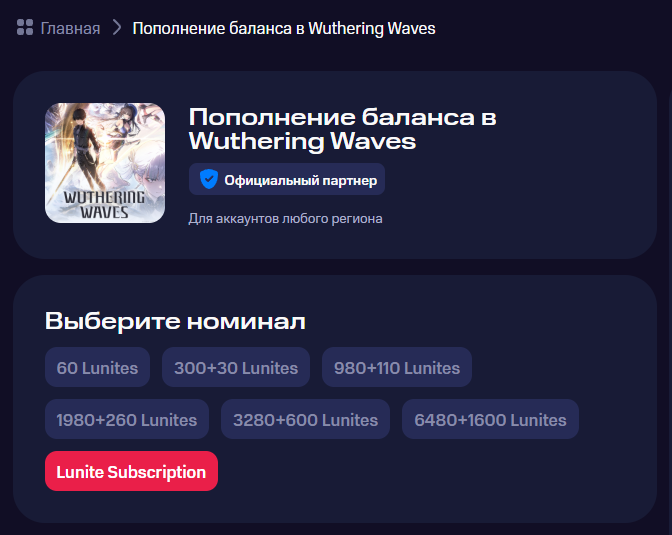The height and width of the screenshot is (535, 672).
Task: Click the large Пополнение баланса page heading
Action: coord(343,129)
